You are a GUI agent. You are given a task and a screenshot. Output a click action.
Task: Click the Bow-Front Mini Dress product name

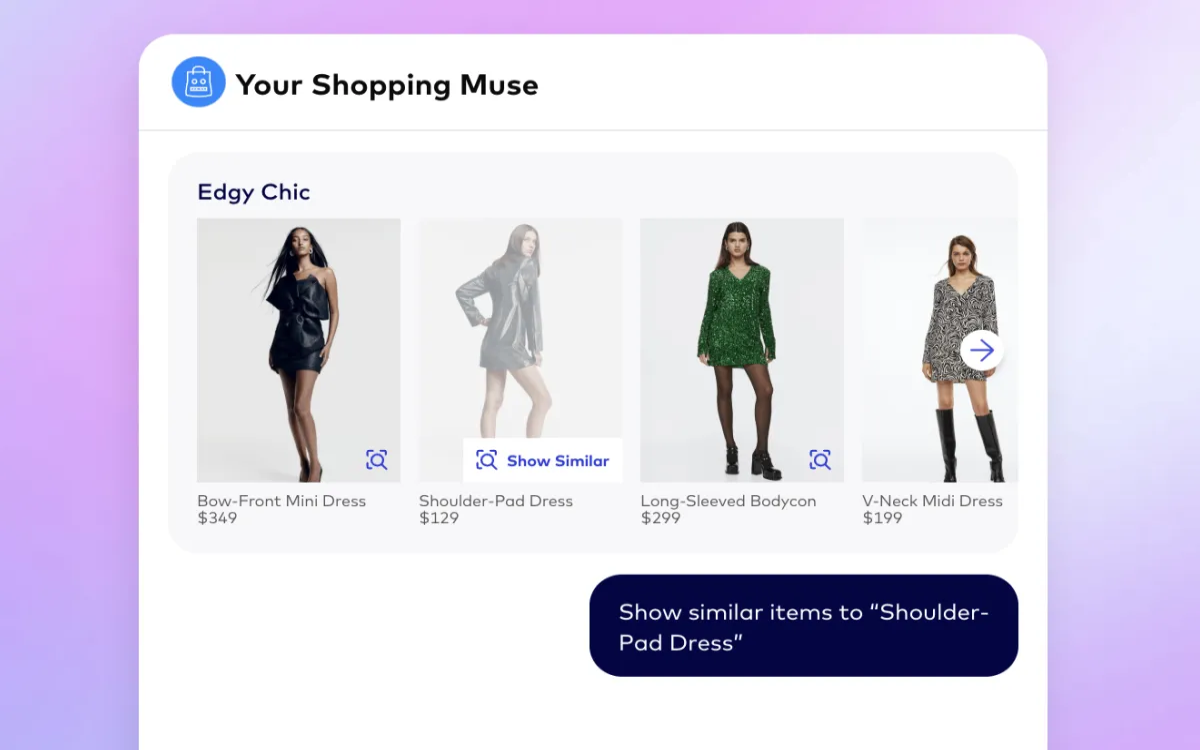(281, 501)
